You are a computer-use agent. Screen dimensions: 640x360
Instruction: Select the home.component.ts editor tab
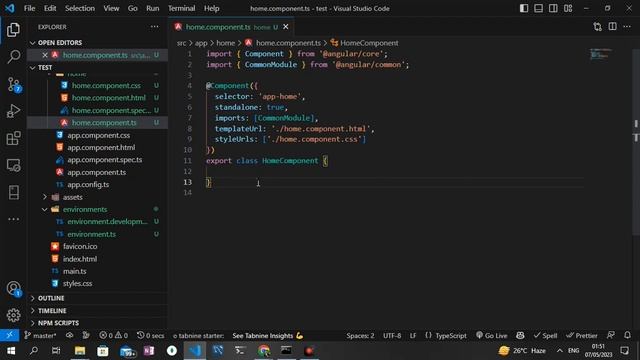[x=231, y=27]
